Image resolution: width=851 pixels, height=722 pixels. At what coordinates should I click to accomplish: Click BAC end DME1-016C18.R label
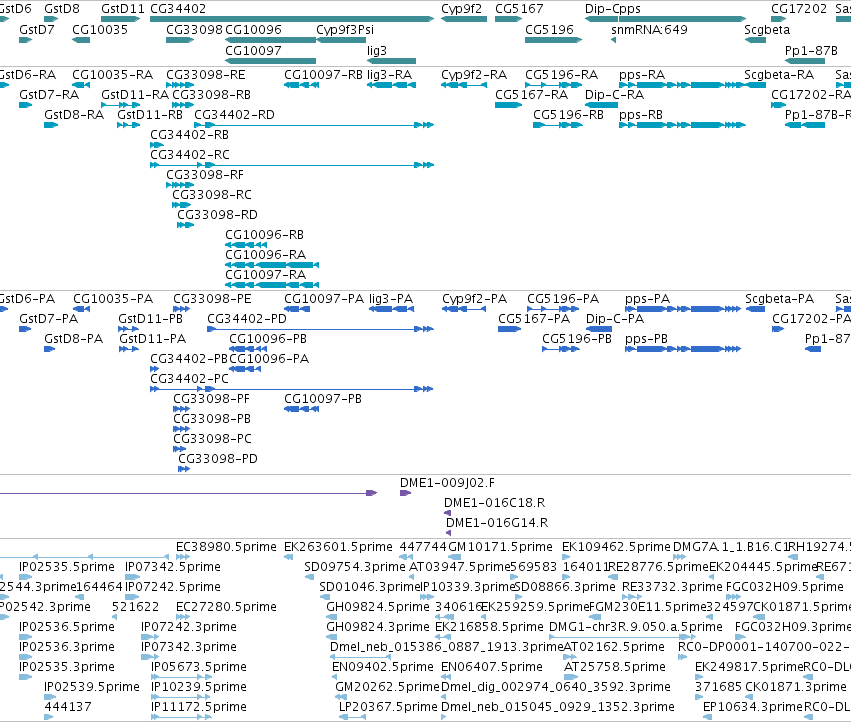click(494, 503)
